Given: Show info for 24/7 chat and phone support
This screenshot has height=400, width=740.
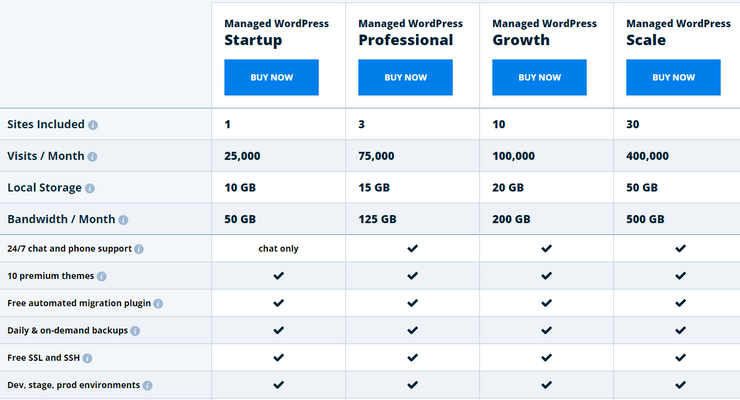Looking at the screenshot, I should [x=139, y=249].
